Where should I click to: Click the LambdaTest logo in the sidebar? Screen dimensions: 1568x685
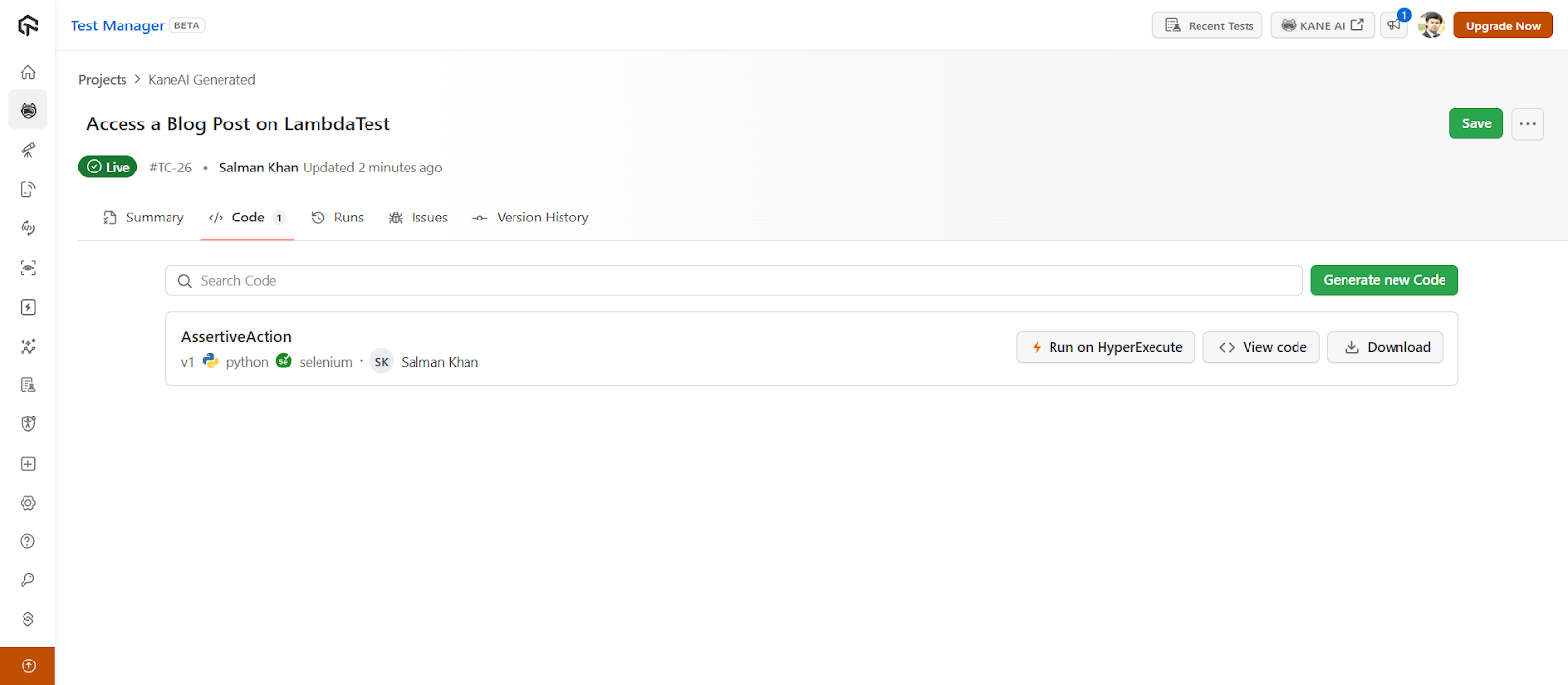click(28, 25)
